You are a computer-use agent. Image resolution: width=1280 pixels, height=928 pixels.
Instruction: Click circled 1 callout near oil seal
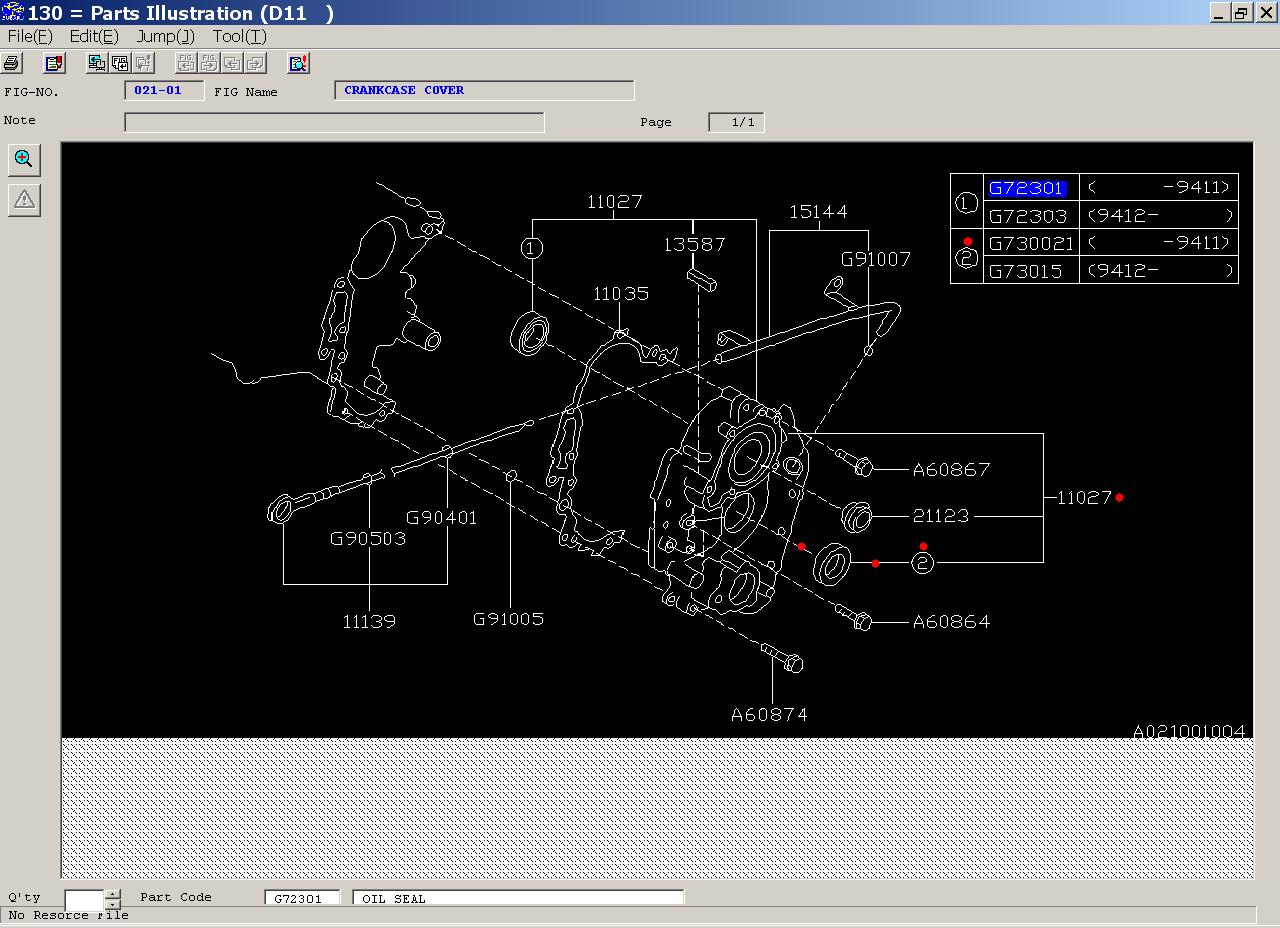click(532, 247)
